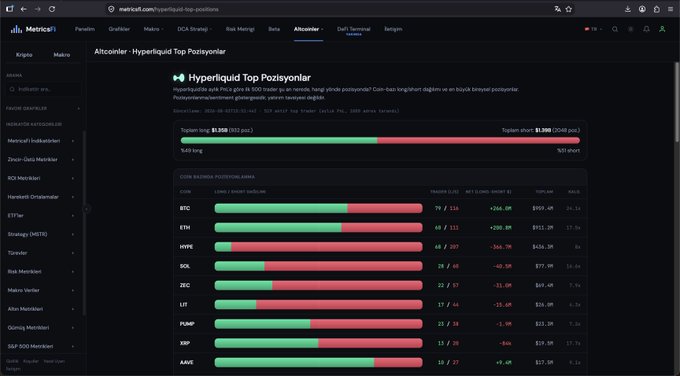
Task: Expand ROI Metrikleri category
Action: tap(41, 178)
